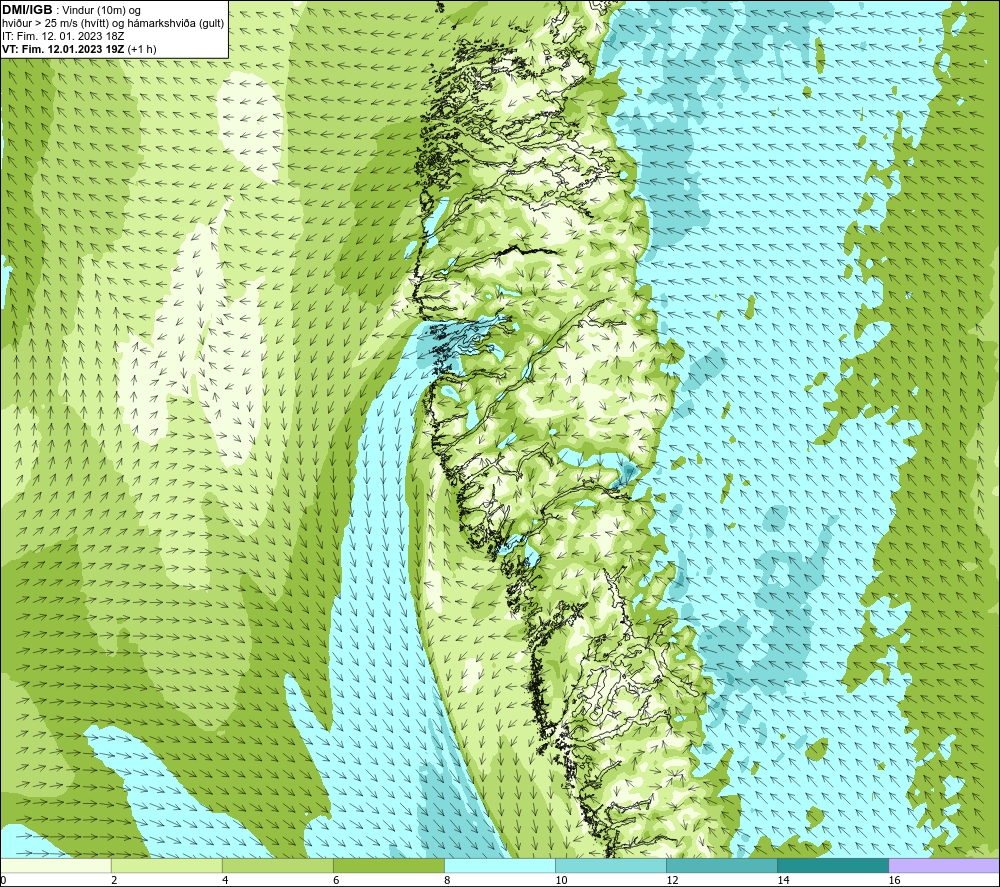
Task: Click the 6–8 m/s dark green legend swatch
Action: tap(389, 865)
